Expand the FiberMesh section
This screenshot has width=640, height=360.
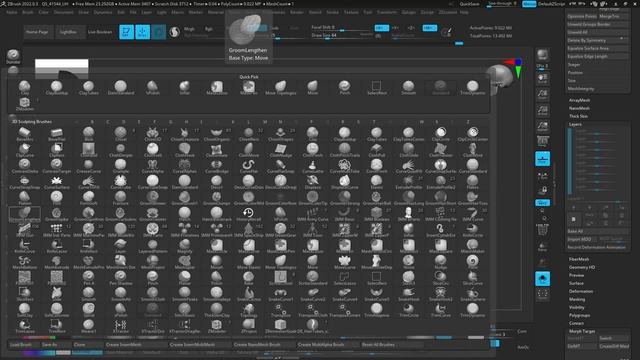tap(579, 259)
